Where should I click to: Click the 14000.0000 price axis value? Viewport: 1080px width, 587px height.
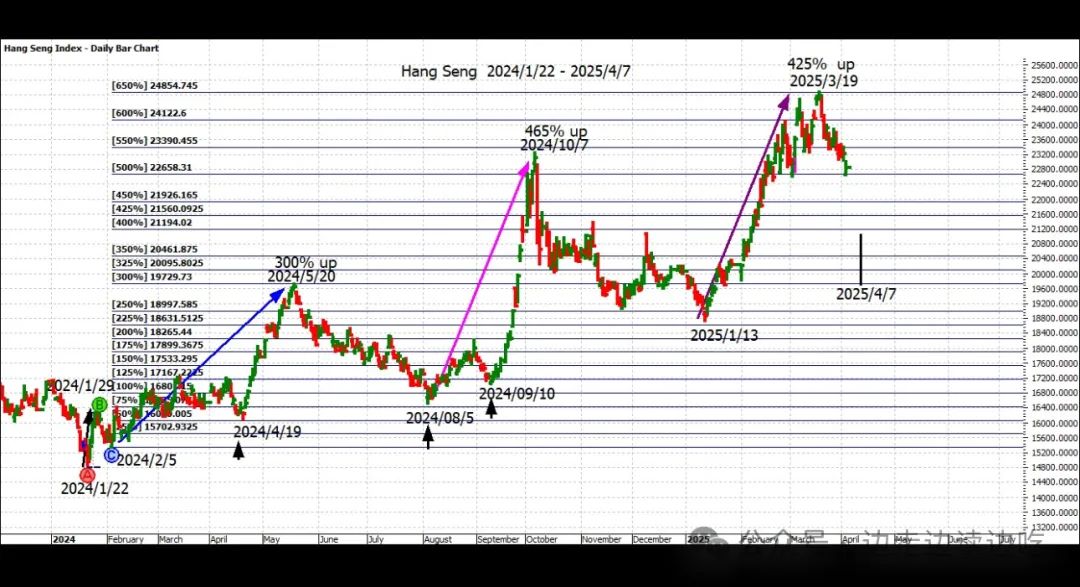click(1054, 498)
